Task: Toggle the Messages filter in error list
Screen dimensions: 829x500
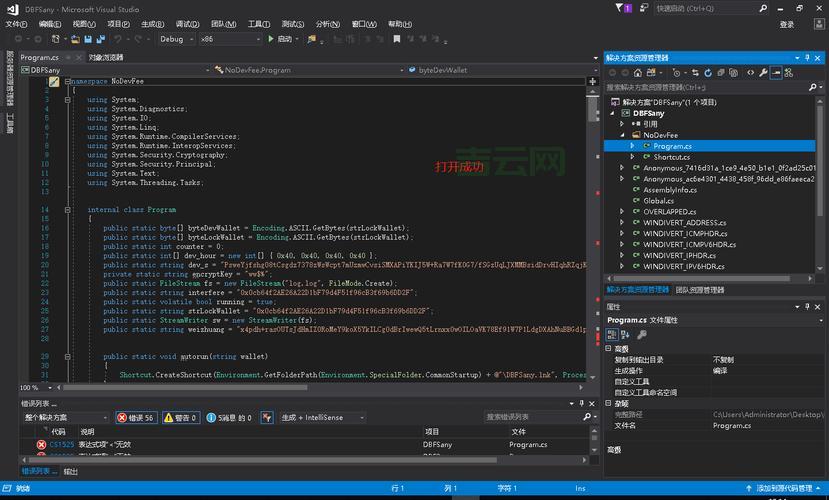Action: point(231,417)
